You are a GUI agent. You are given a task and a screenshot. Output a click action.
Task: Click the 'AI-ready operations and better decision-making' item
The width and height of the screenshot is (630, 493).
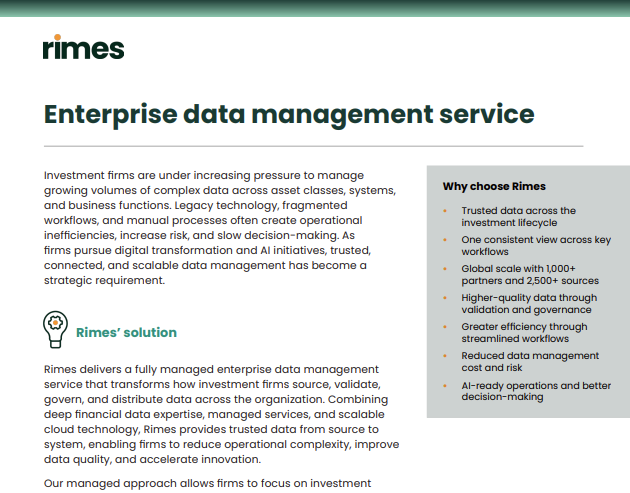pos(536,391)
